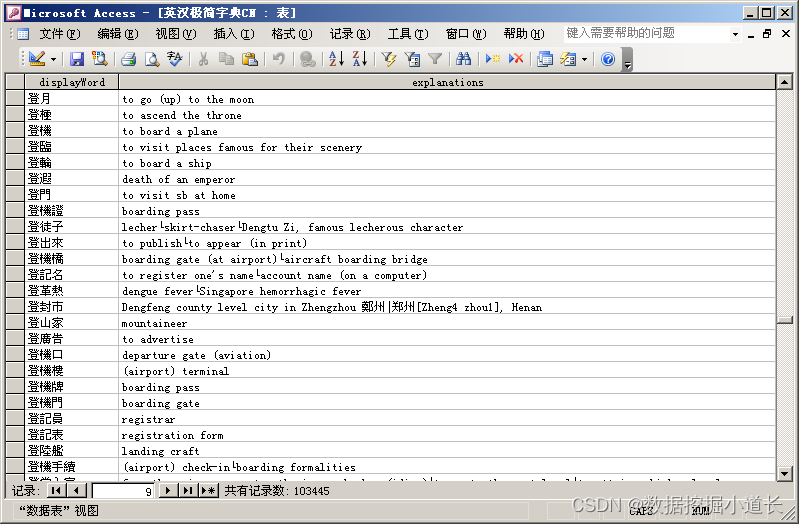Open the Print Preview icon

152,59
